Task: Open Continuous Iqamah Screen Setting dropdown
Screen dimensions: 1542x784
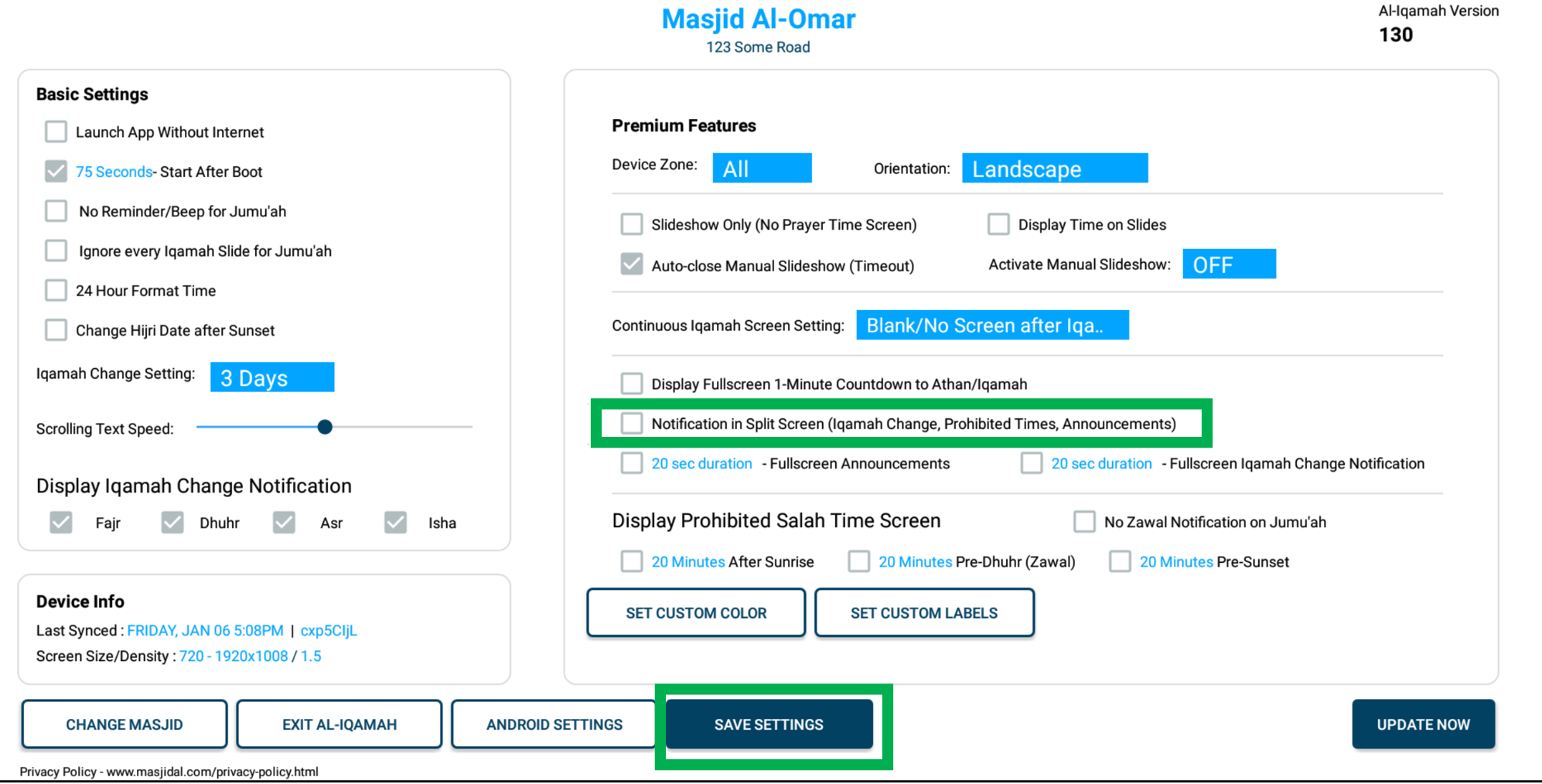Action: [992, 325]
